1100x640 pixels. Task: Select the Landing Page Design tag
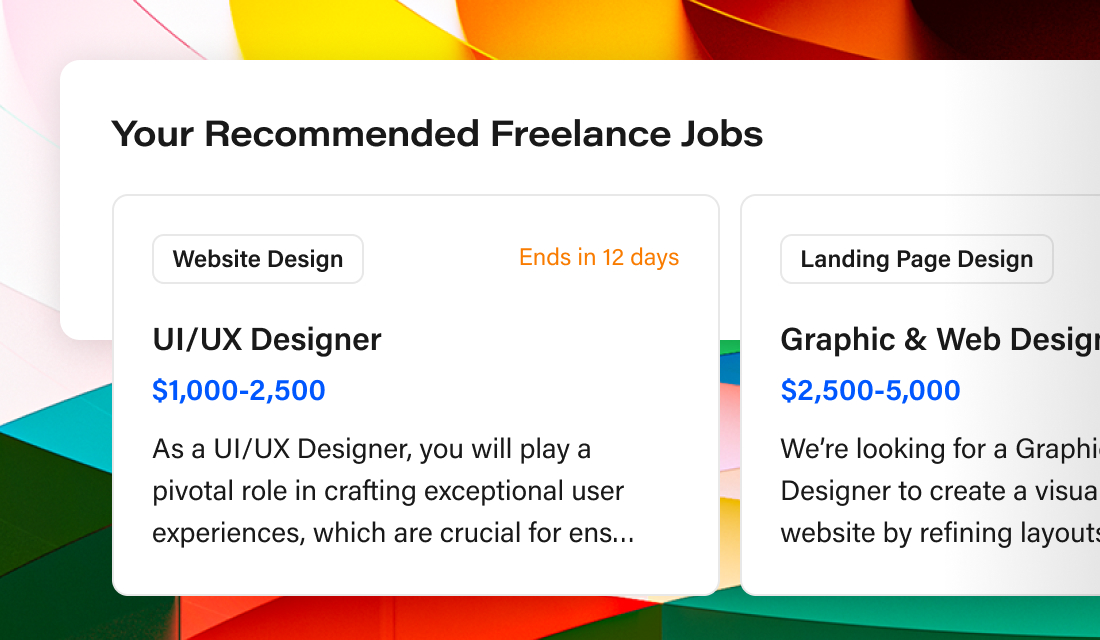coord(915,258)
